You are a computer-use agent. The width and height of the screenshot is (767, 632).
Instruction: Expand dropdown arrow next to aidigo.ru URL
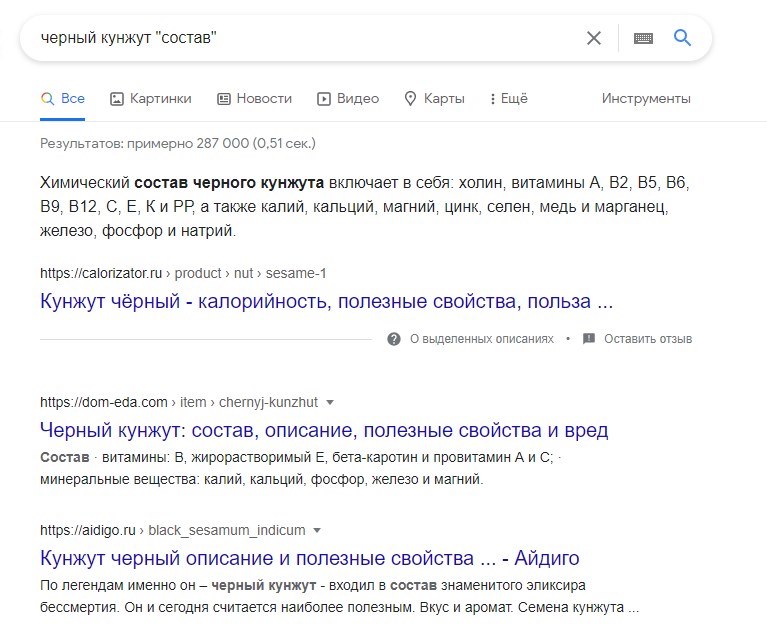[x=317, y=530]
